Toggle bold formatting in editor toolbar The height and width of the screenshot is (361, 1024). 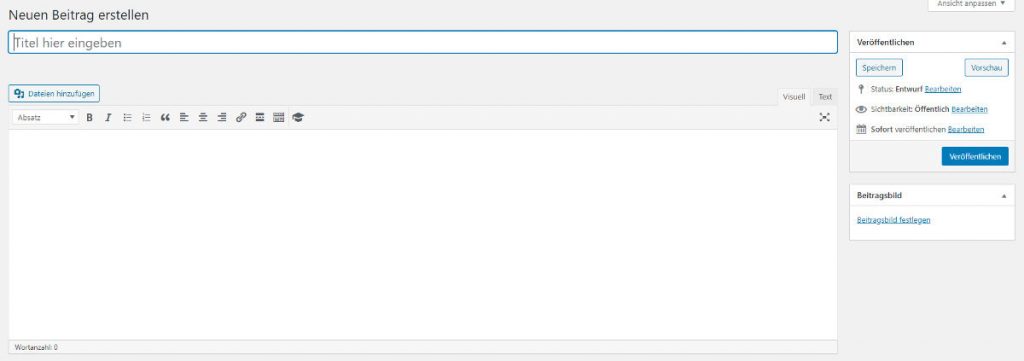[89, 118]
